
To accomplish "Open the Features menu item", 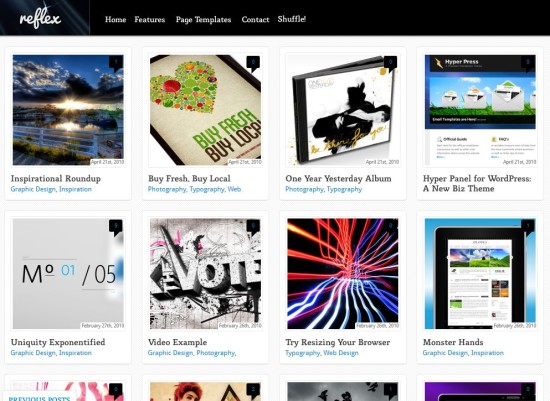I will [149, 20].
